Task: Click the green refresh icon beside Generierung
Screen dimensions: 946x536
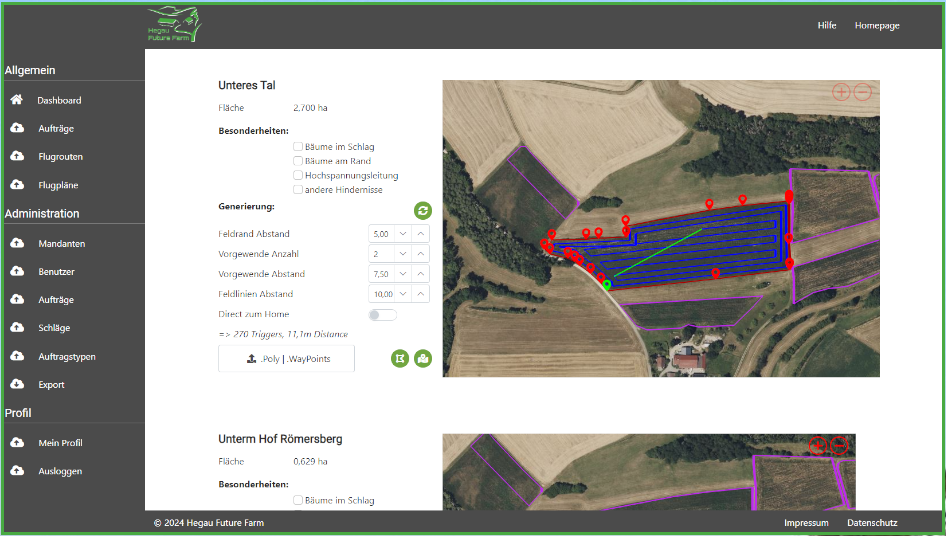Action: coord(423,210)
